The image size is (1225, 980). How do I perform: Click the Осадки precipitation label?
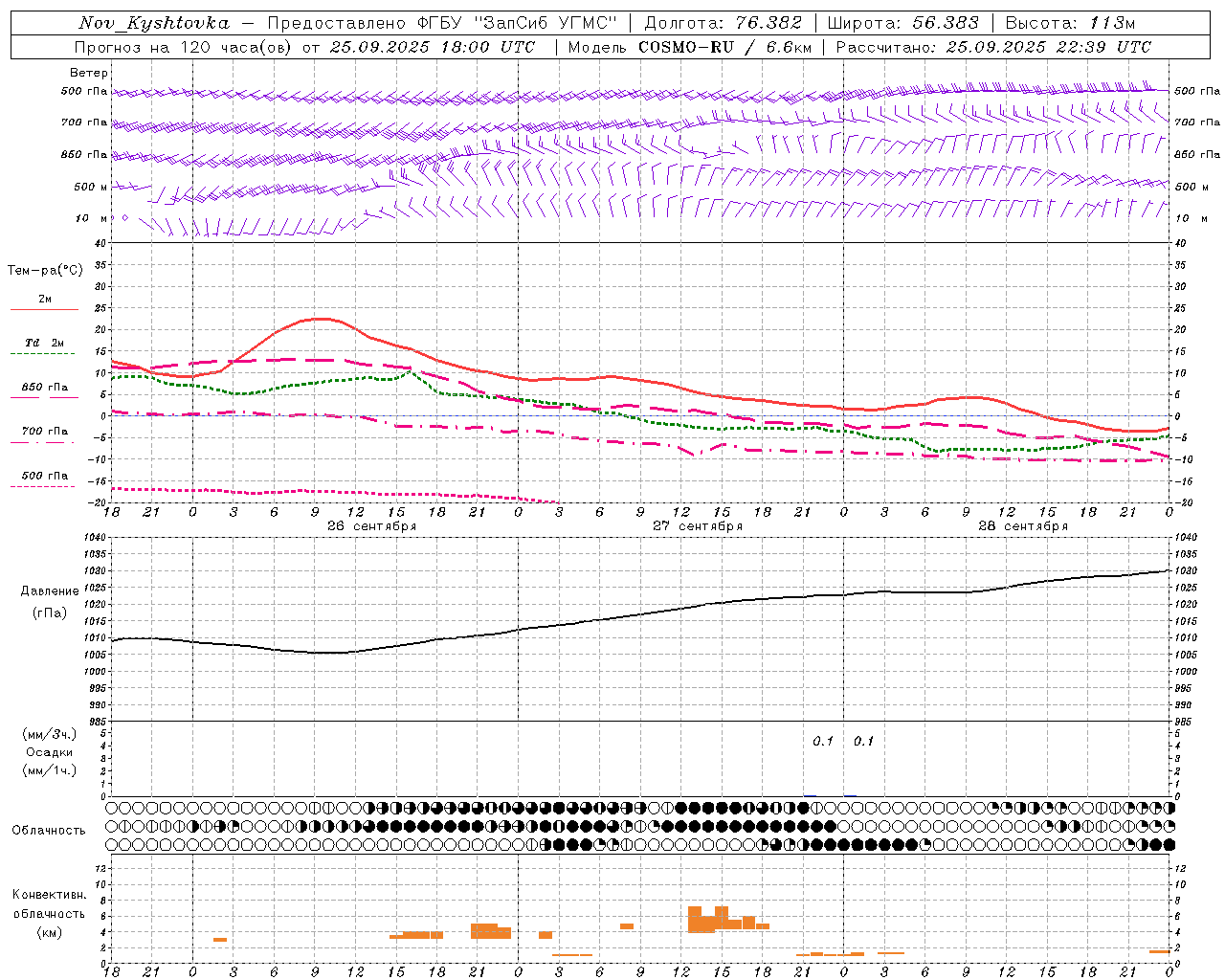click(50, 752)
